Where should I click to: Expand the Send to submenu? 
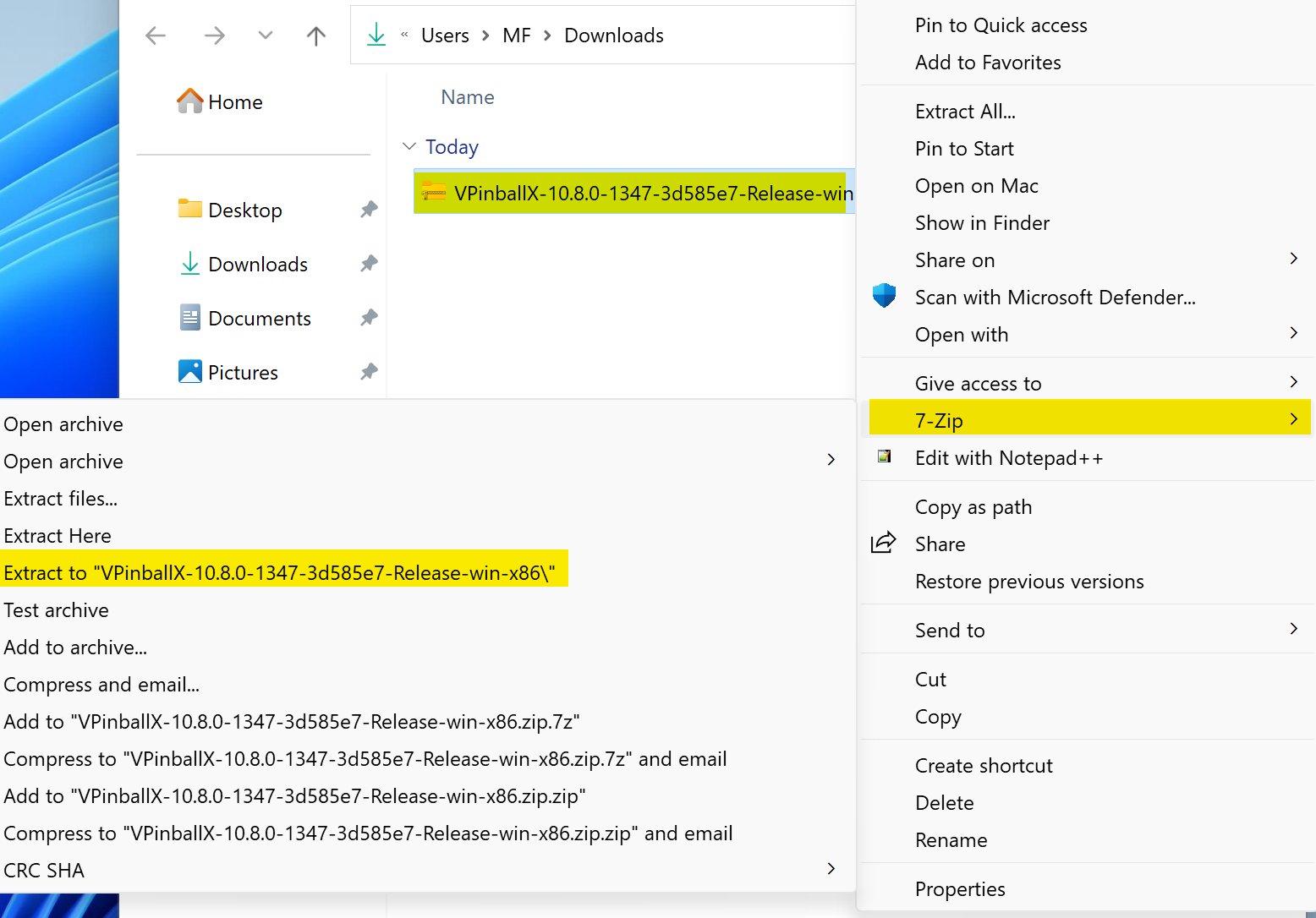click(x=1292, y=629)
